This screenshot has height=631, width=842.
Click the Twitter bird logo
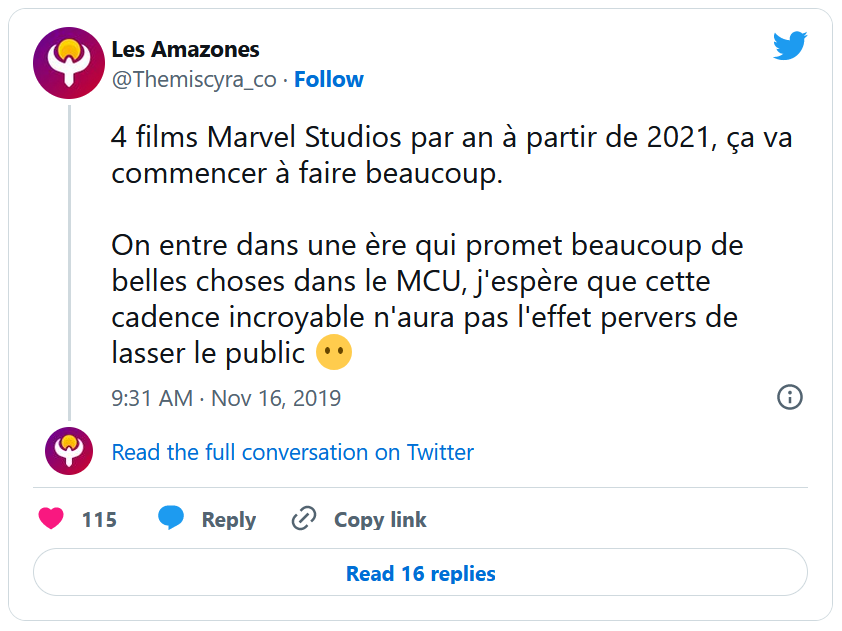[789, 46]
